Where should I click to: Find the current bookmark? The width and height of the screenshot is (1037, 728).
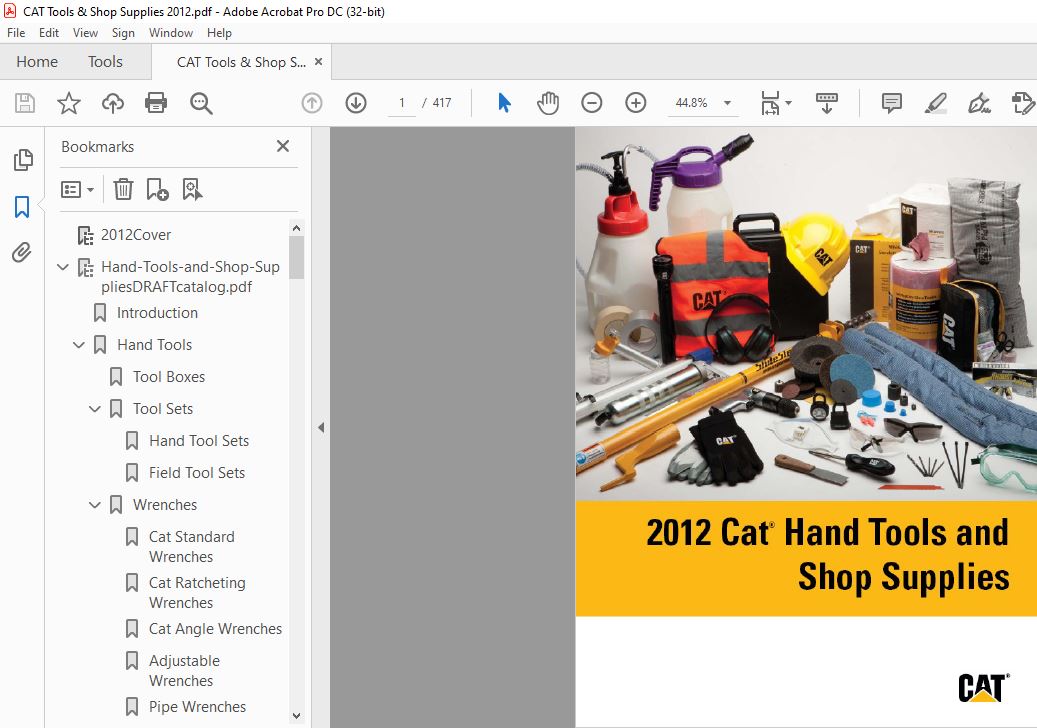192,190
